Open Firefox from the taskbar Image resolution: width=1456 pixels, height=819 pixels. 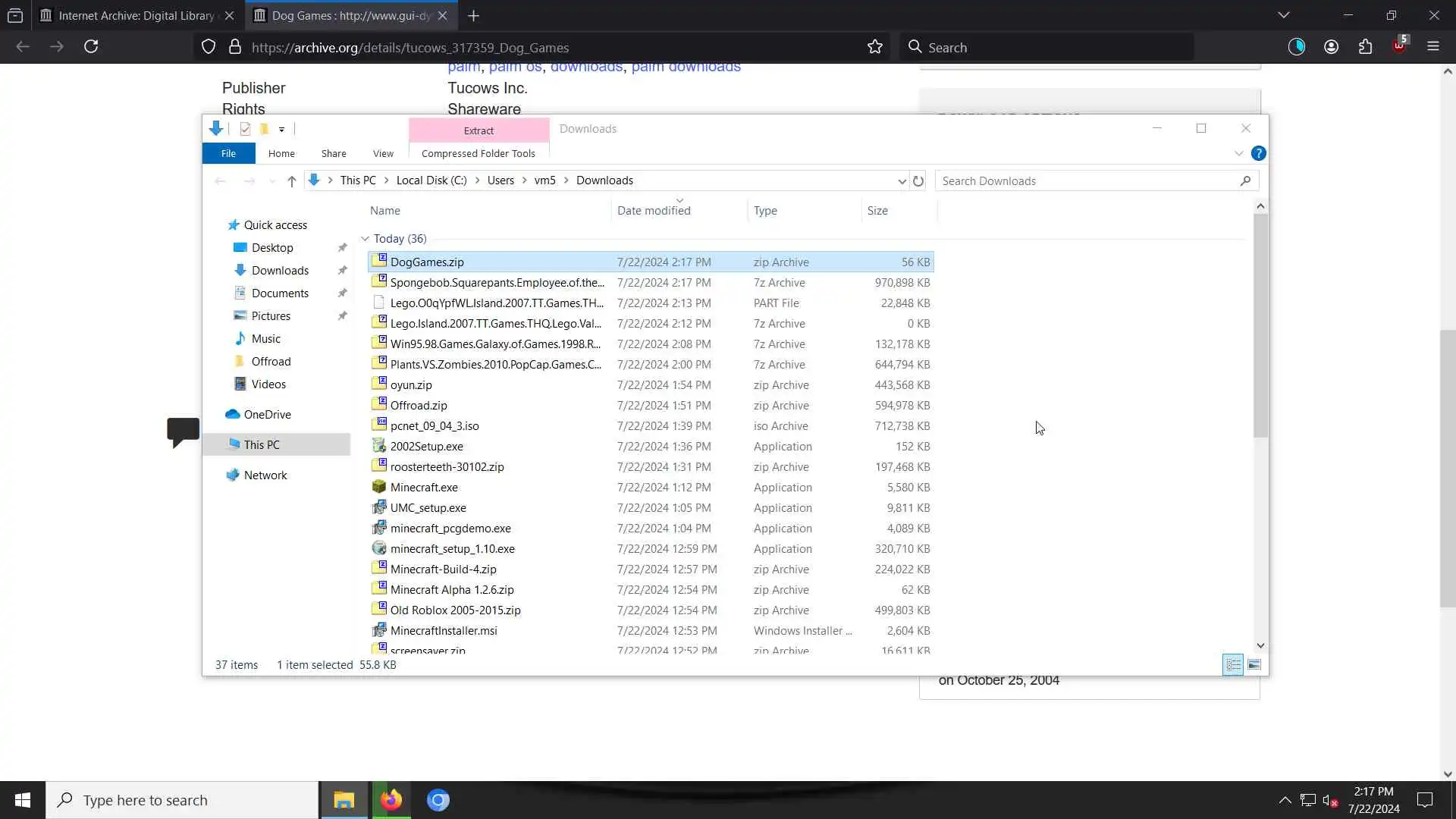[x=391, y=800]
